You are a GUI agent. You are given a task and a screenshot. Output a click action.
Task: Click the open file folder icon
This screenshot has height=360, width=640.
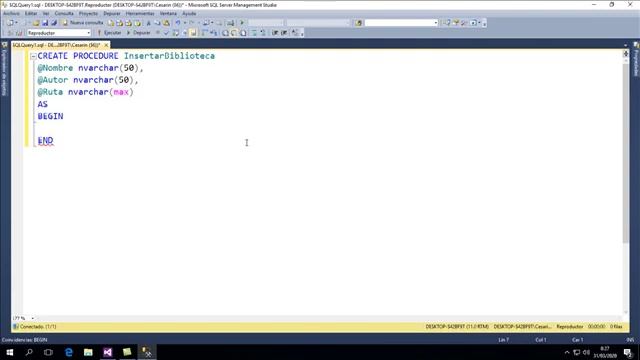(36, 23)
